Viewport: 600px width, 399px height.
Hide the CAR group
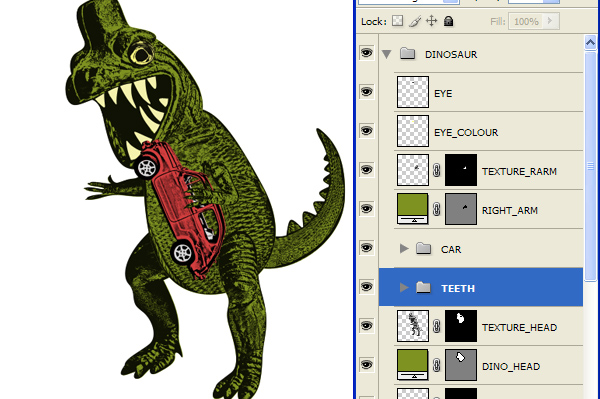(367, 248)
